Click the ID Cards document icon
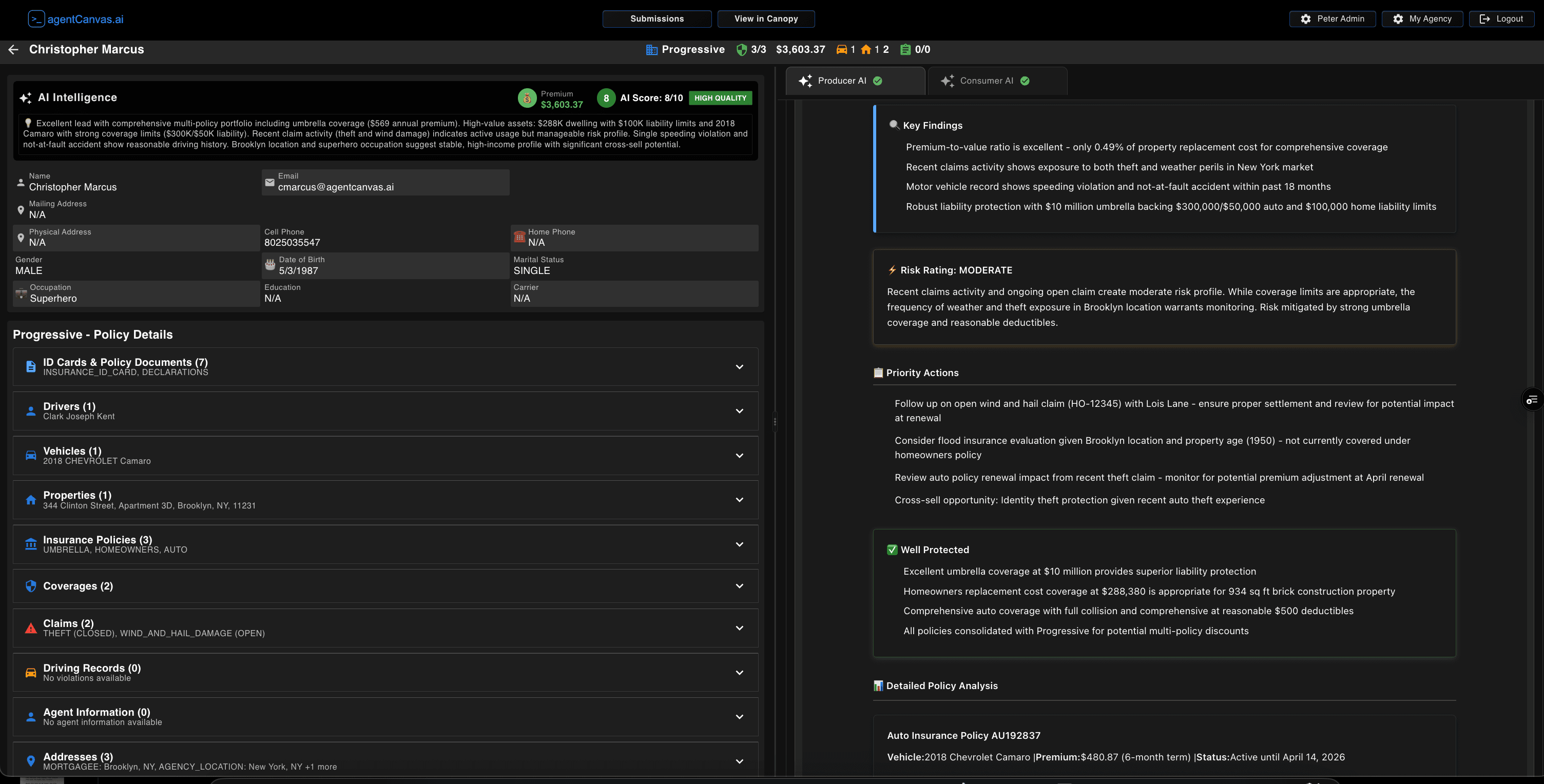1544x784 pixels. pos(31,366)
